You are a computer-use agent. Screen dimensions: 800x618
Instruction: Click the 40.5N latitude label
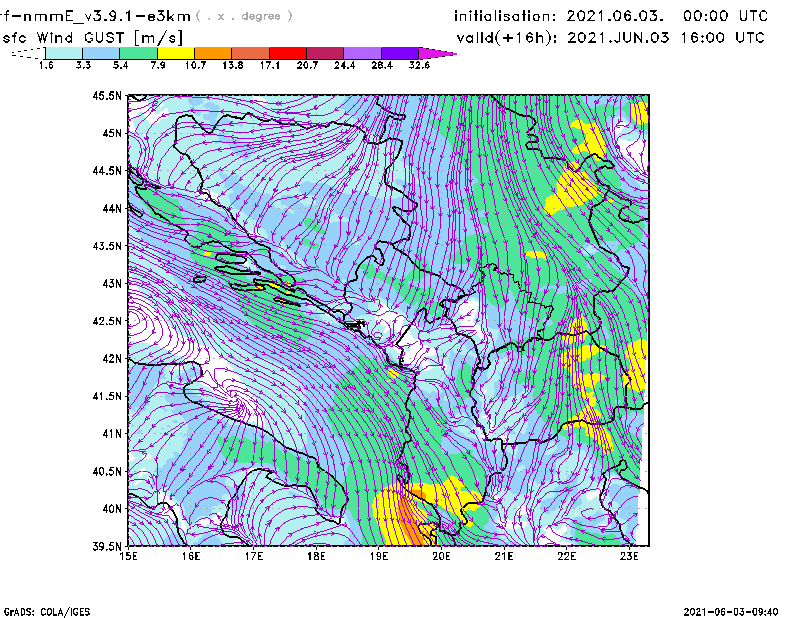click(107, 471)
